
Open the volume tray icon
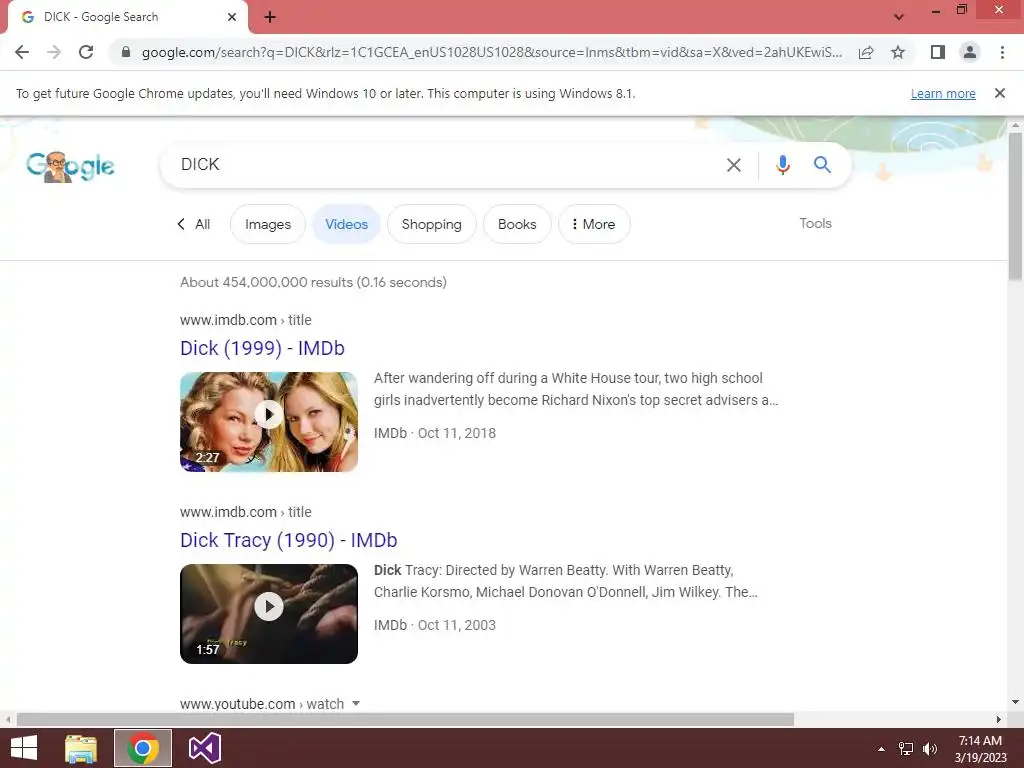point(930,749)
